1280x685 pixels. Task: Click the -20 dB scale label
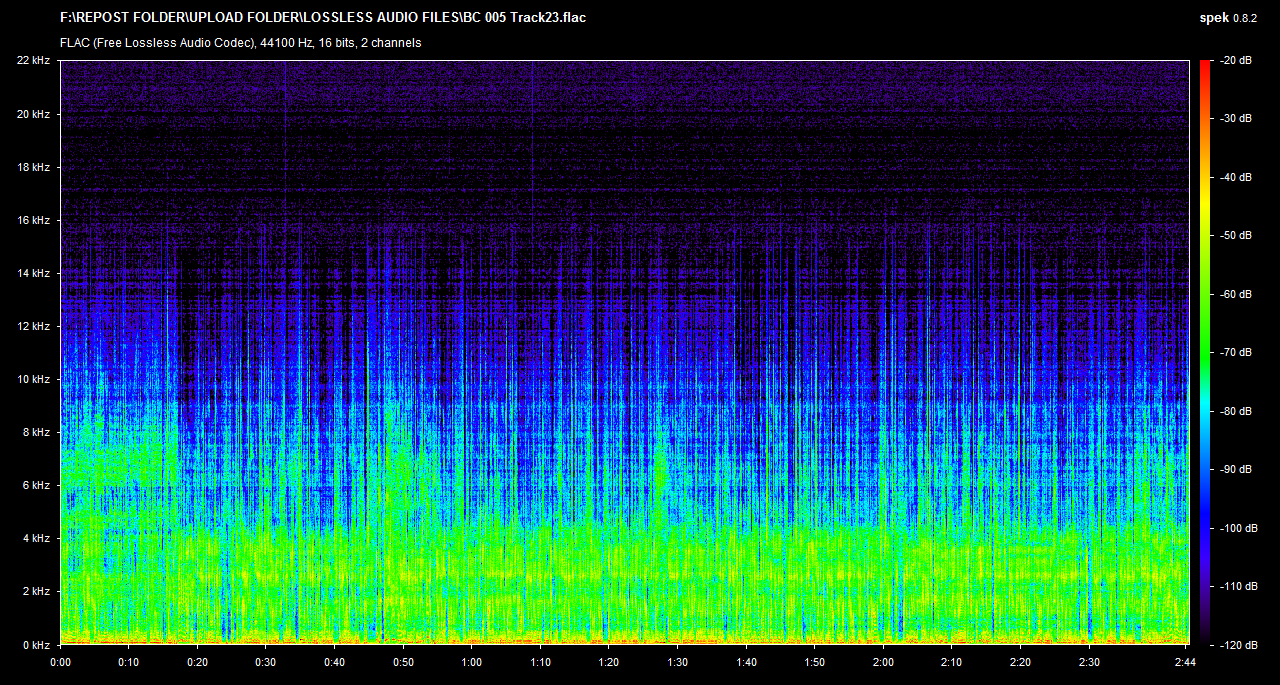pyautogui.click(x=1236, y=61)
